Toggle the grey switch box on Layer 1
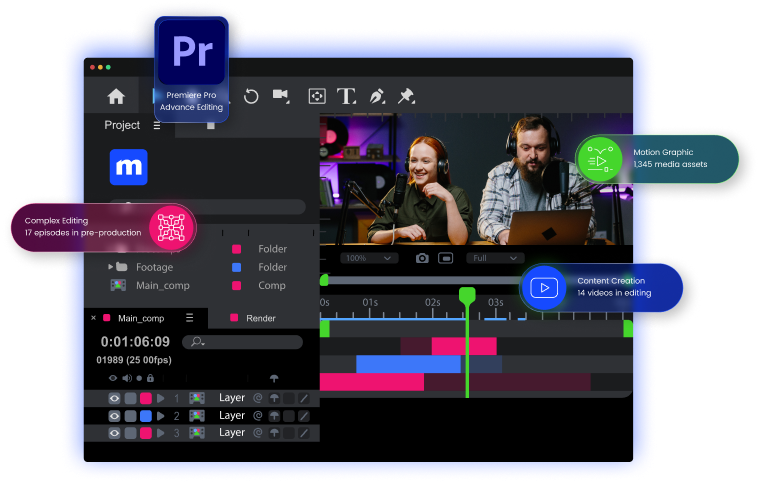The width and height of the screenshot is (759, 482). [130, 398]
